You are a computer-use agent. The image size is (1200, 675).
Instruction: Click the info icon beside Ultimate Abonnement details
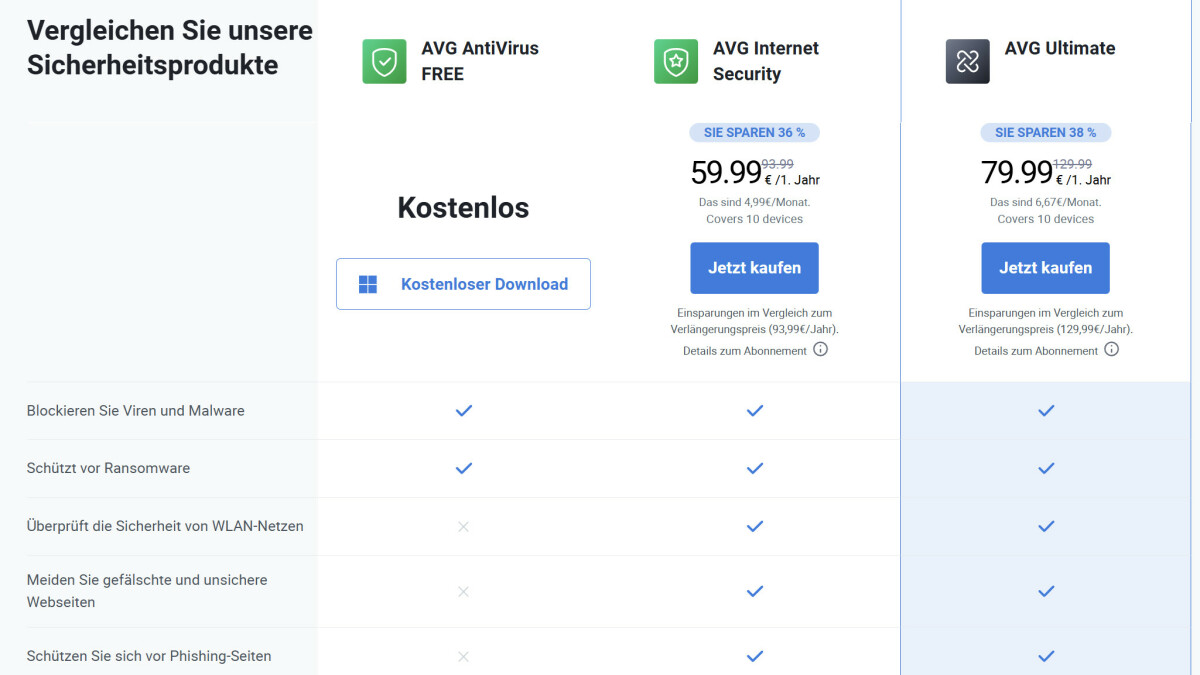[x=1111, y=350]
